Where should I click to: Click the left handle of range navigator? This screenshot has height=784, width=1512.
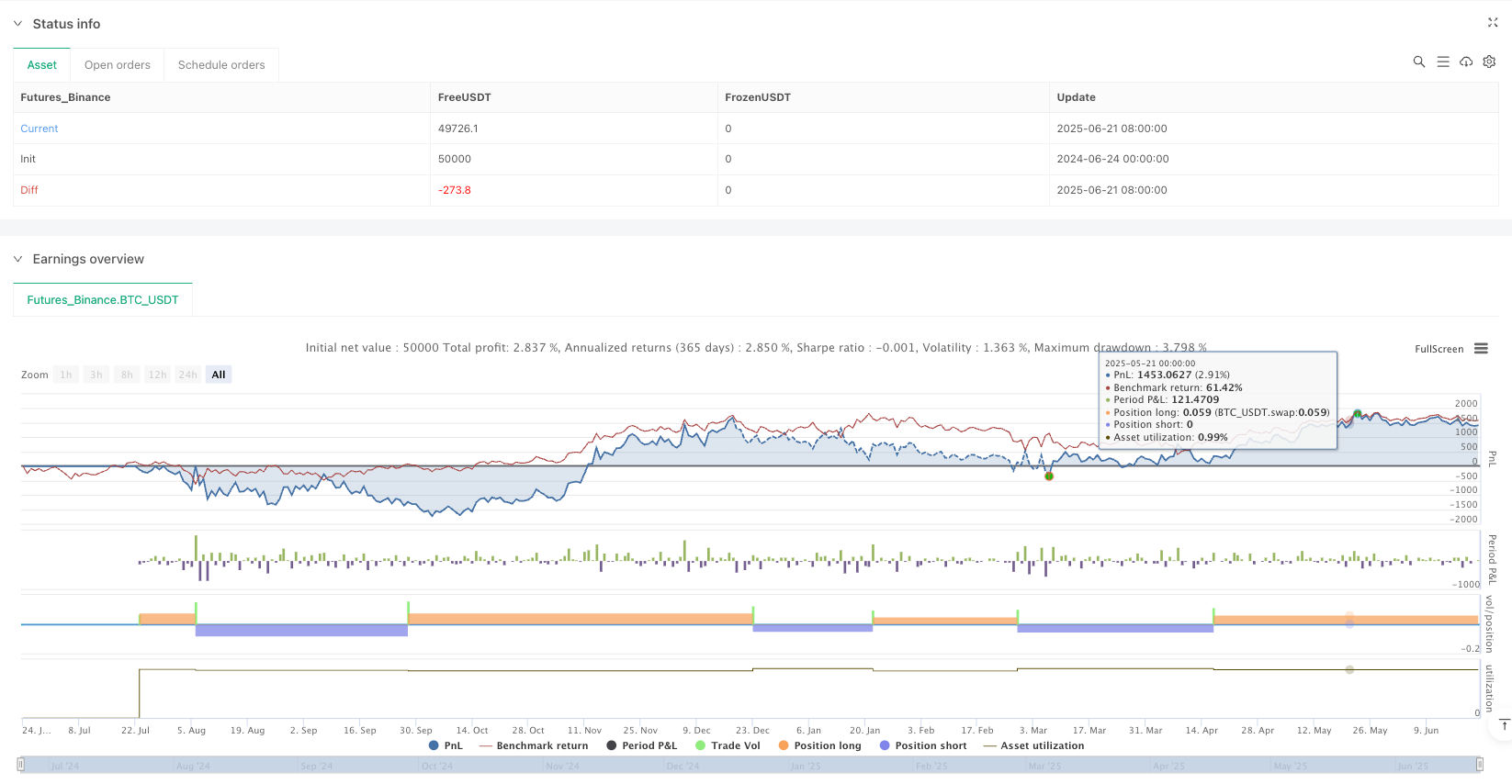click(x=21, y=764)
